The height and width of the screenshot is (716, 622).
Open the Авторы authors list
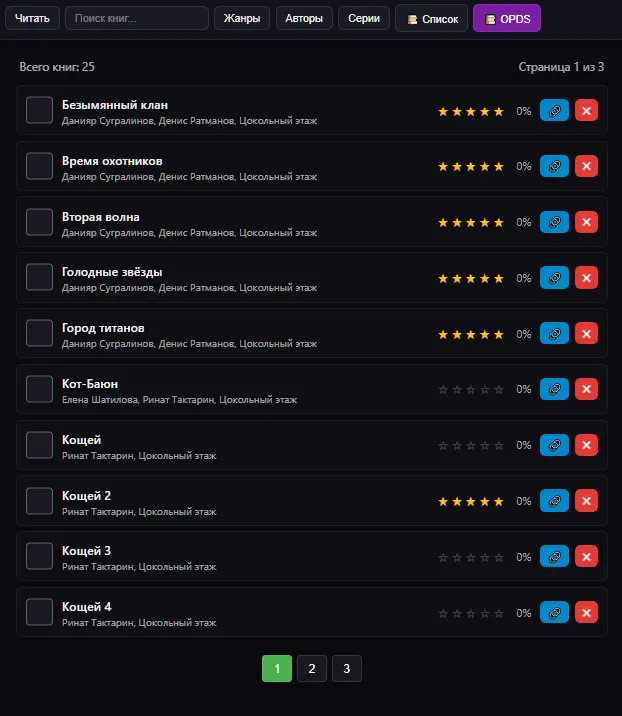click(x=304, y=18)
